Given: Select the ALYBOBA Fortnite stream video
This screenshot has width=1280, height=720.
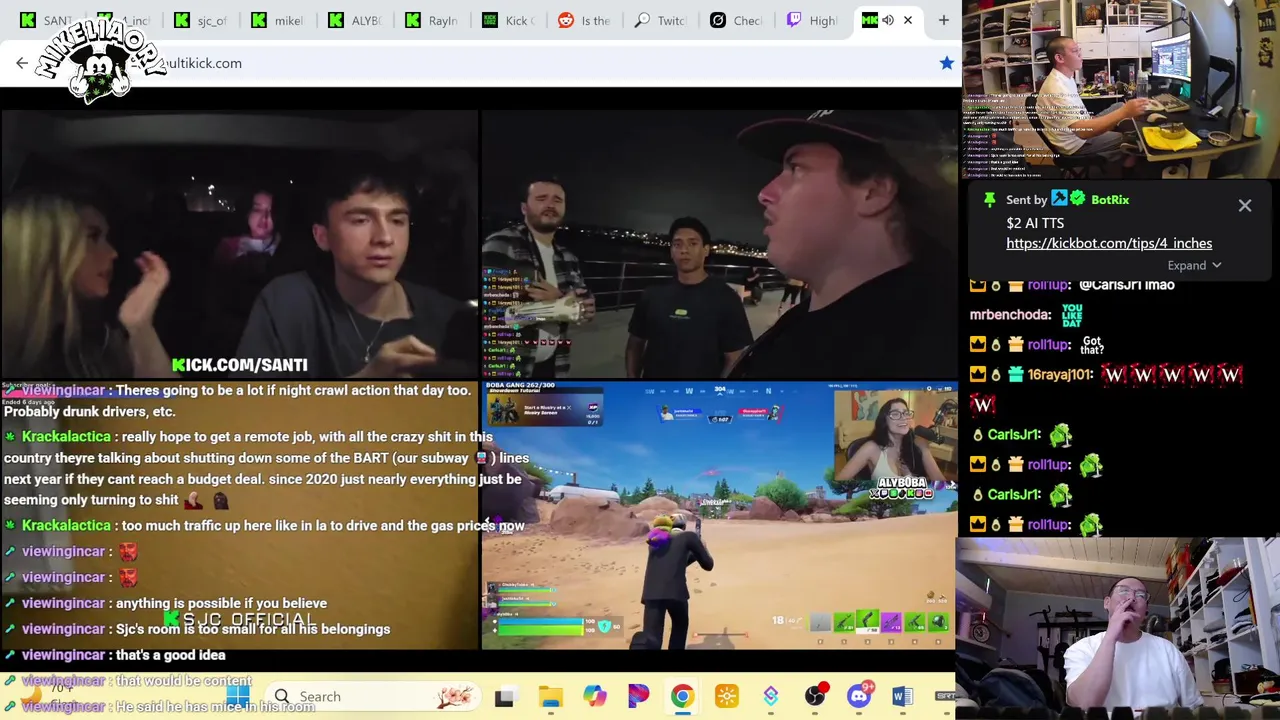Looking at the screenshot, I should click(720, 515).
